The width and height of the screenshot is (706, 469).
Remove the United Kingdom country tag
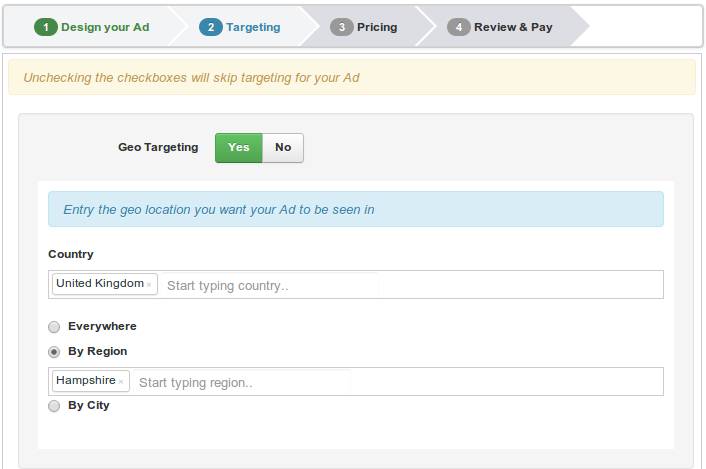(x=150, y=285)
